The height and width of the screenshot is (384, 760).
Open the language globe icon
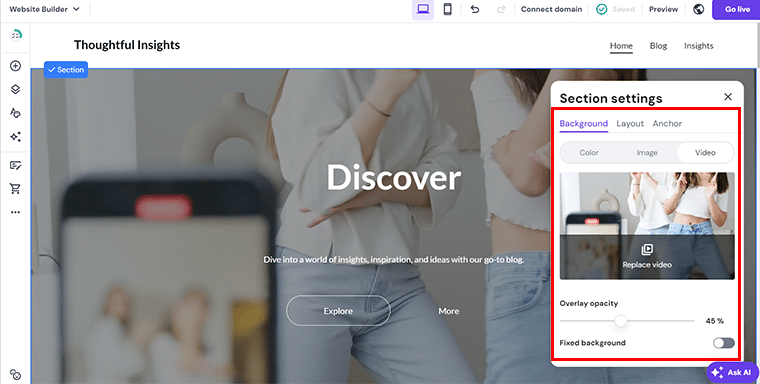coord(698,9)
